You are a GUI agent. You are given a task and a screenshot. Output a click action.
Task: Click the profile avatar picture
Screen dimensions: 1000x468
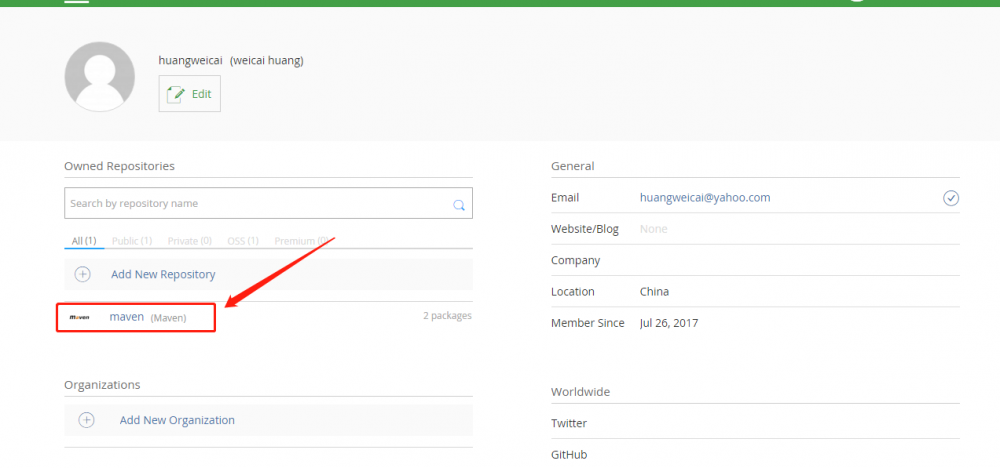coord(100,77)
